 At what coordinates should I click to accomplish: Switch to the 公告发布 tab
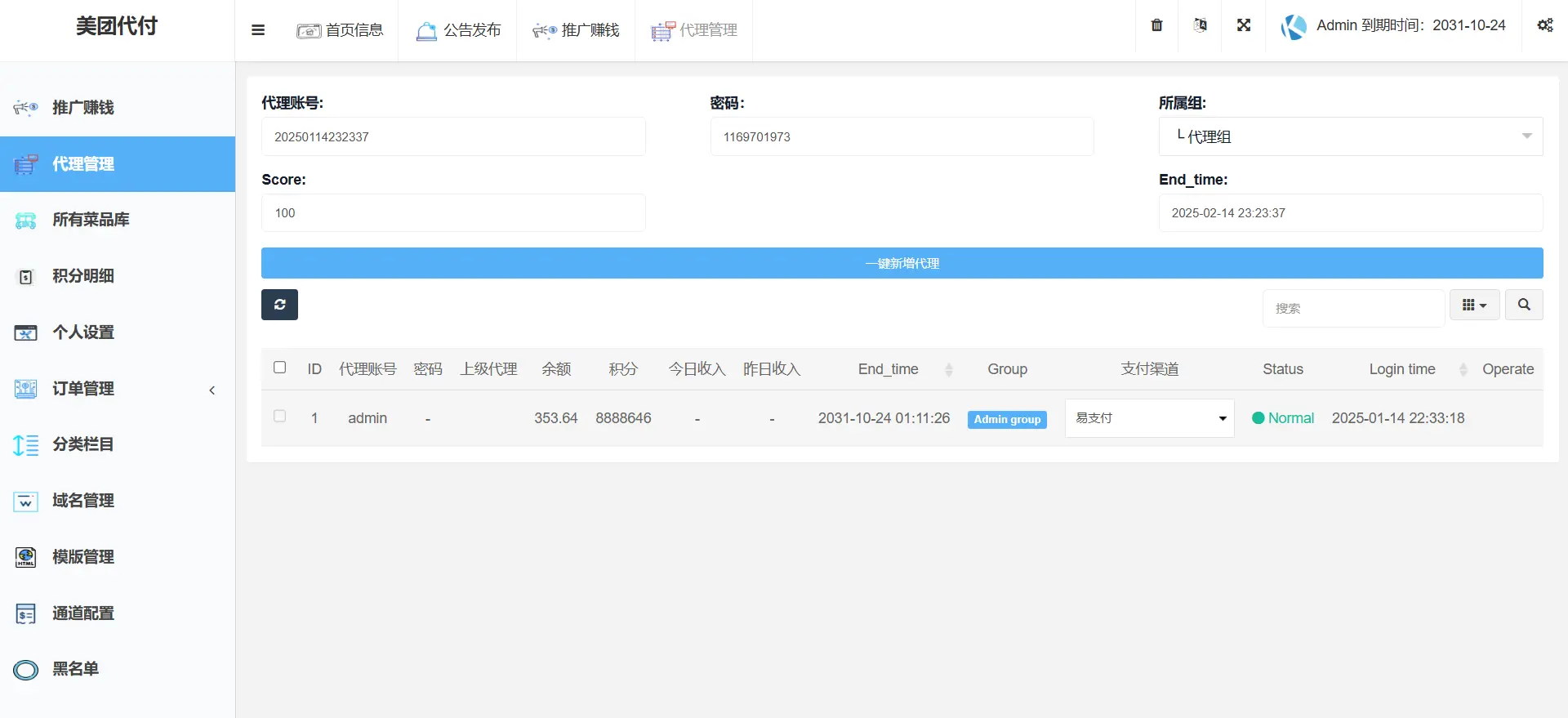tap(458, 30)
